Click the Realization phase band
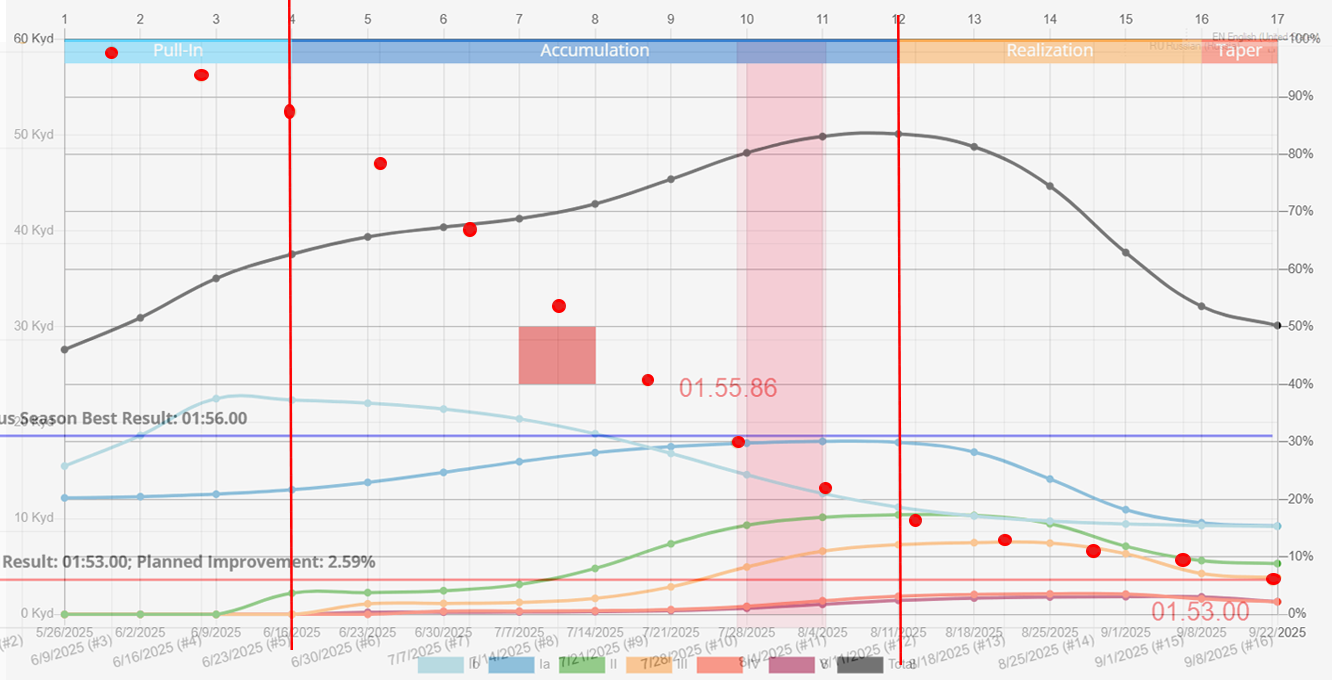 coord(1048,51)
